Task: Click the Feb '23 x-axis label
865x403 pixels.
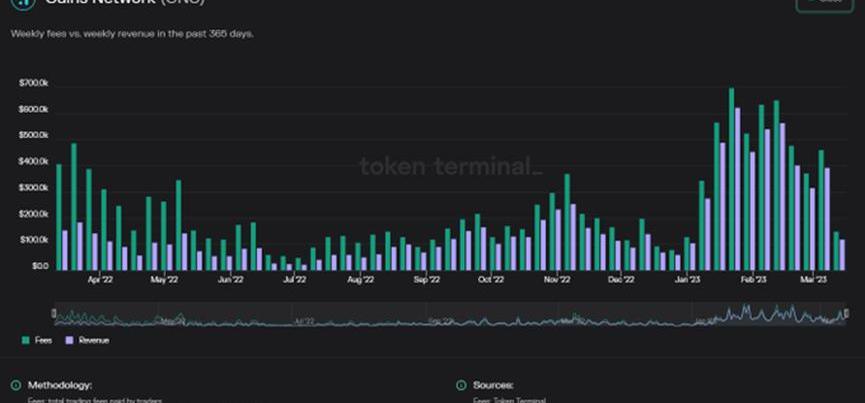Action: pos(752,281)
